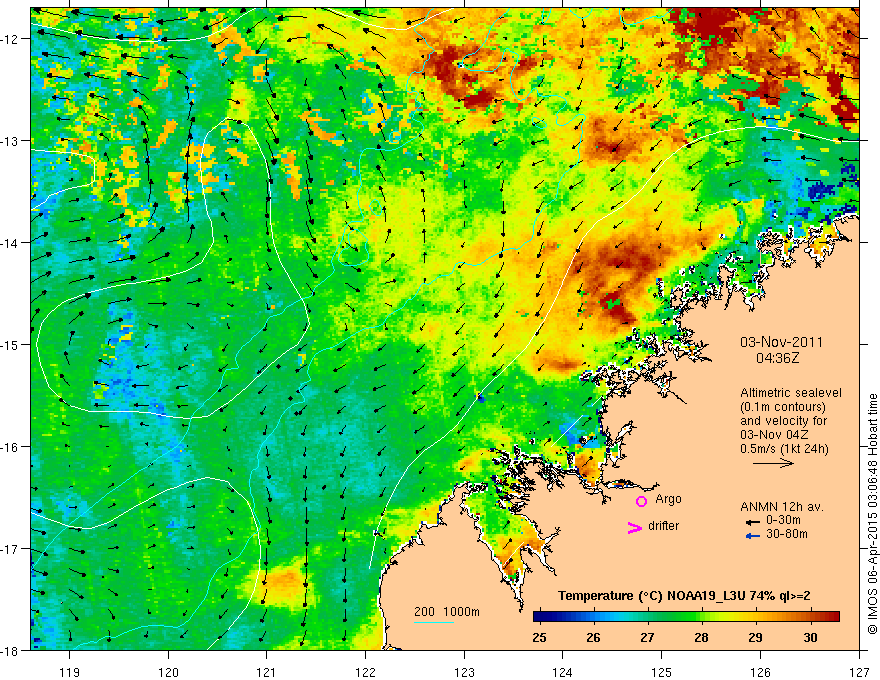Click the latitude axis label -14
Viewport: 880px width, 680px height.
coord(10,243)
